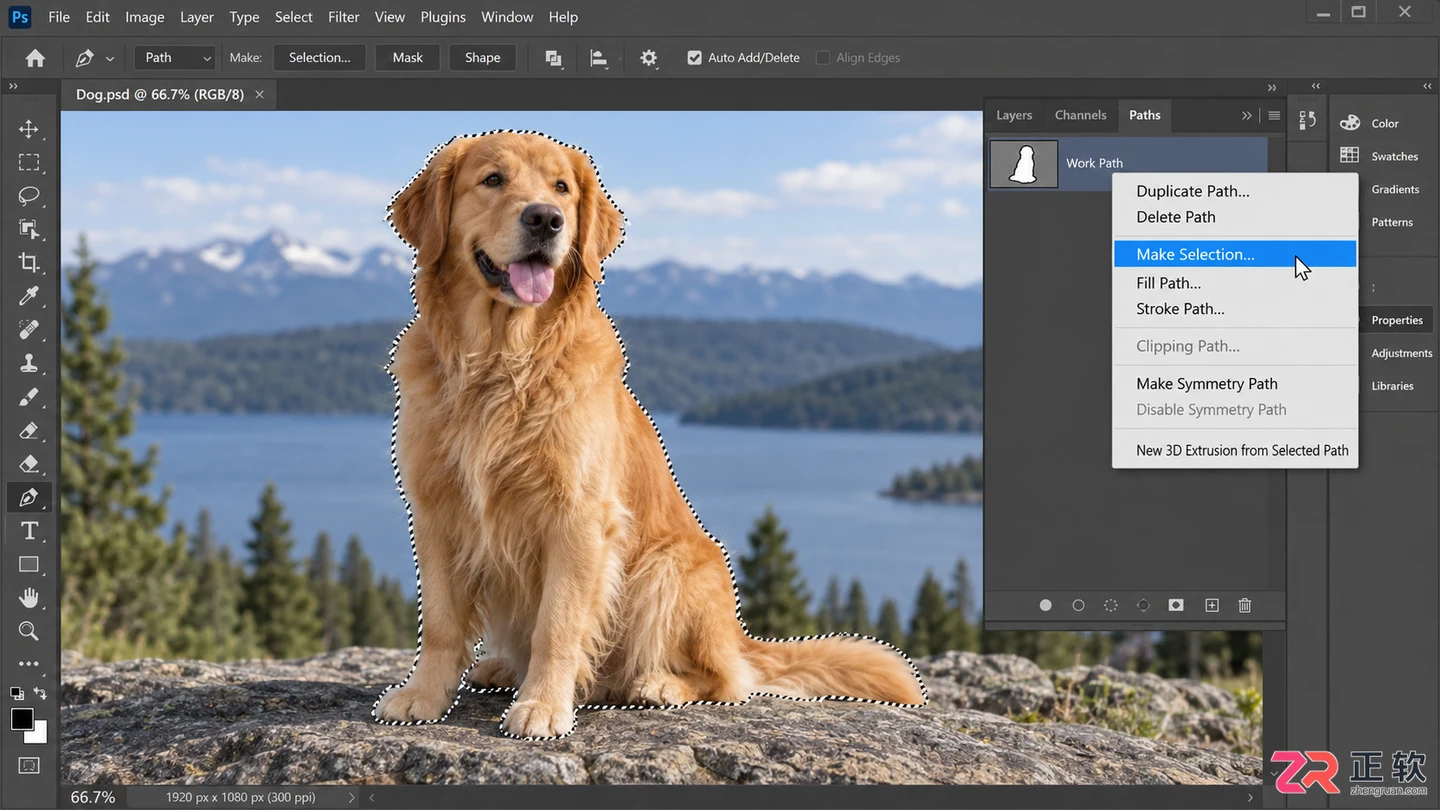Open the Path mode dropdown

(175, 58)
